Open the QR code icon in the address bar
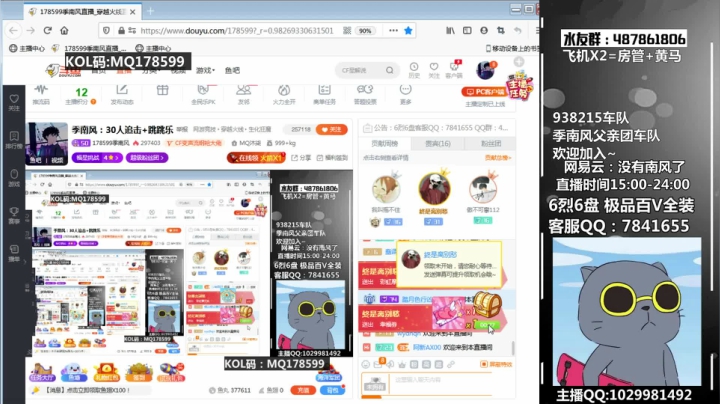Viewport: 720px width, 404px height. coord(347,30)
